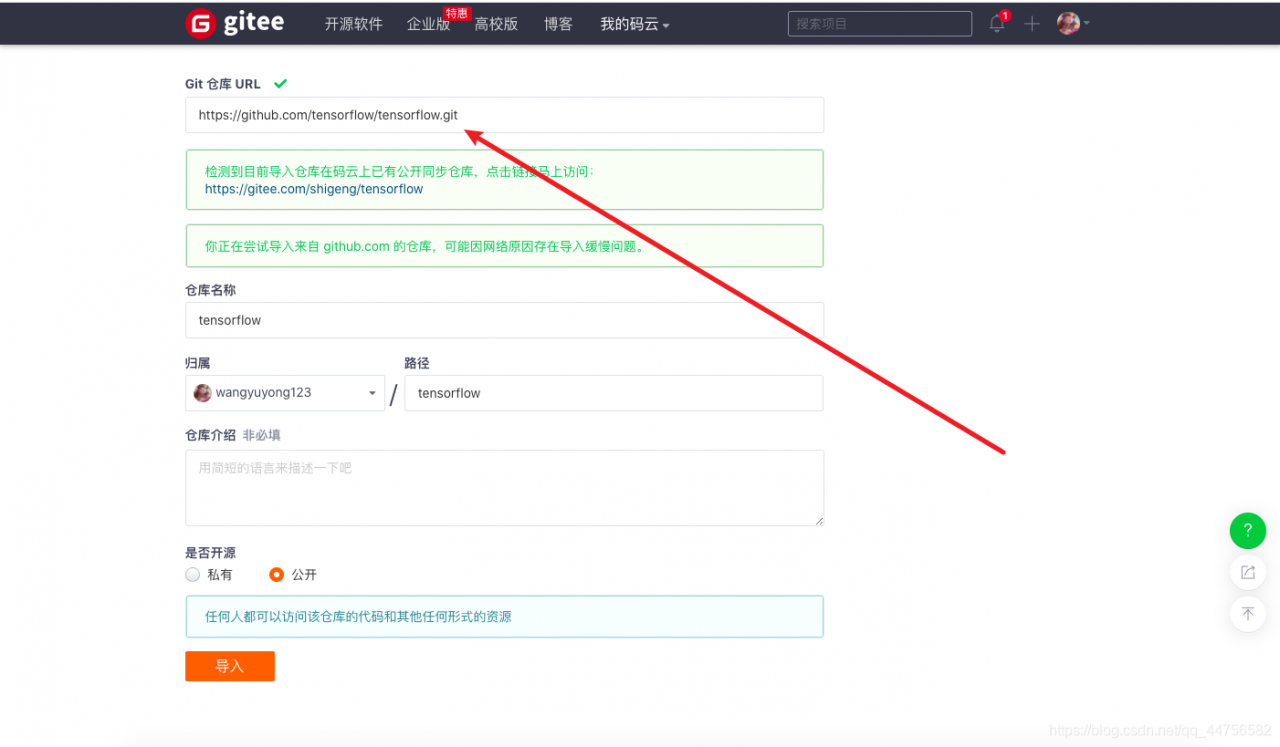The height and width of the screenshot is (747, 1280).
Task: Click the search 搜索项目 field
Action: (x=879, y=23)
